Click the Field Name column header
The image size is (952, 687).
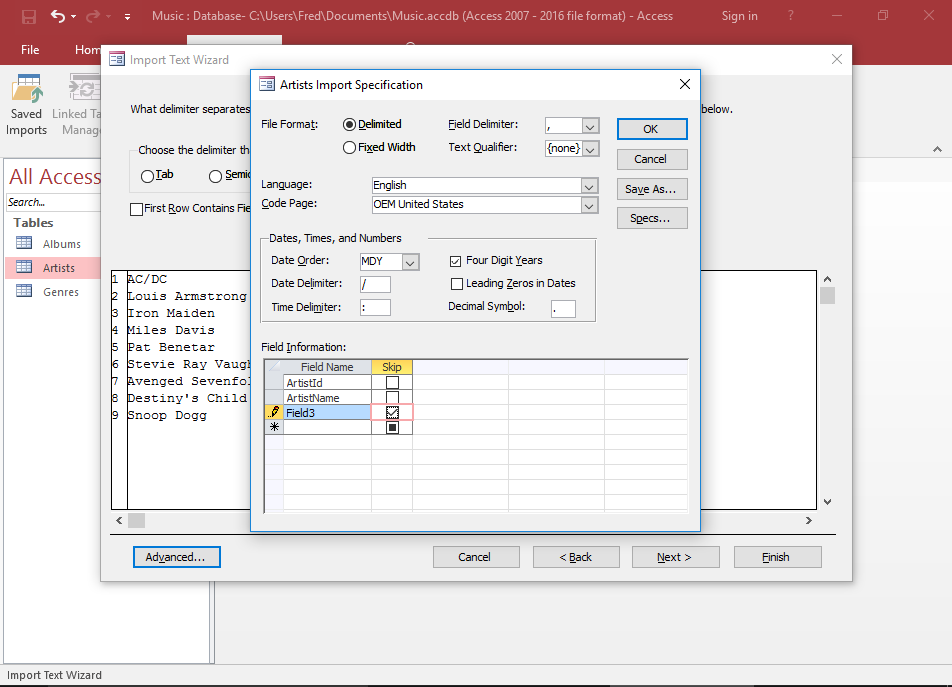(x=327, y=367)
